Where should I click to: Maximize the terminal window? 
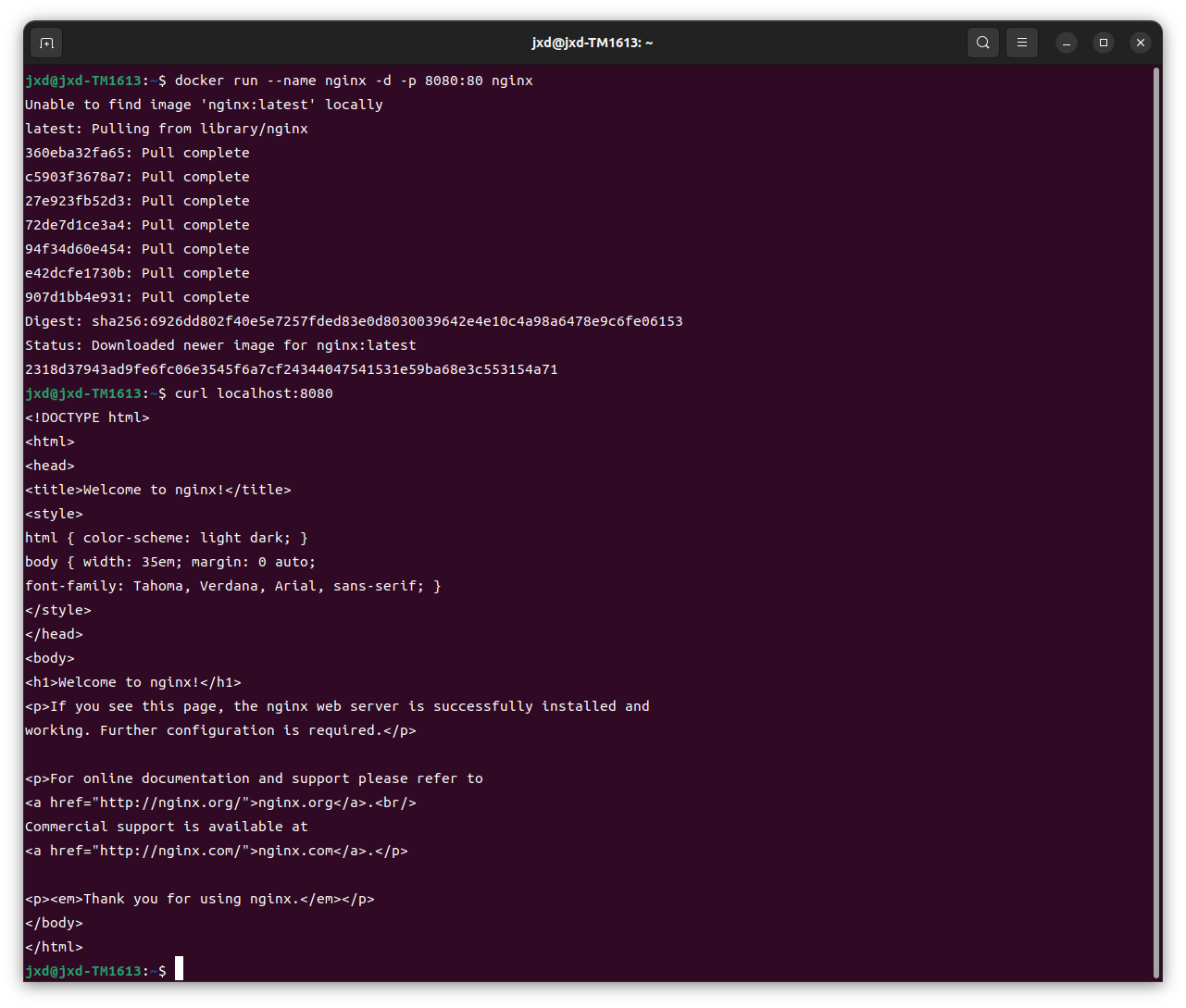point(1104,43)
